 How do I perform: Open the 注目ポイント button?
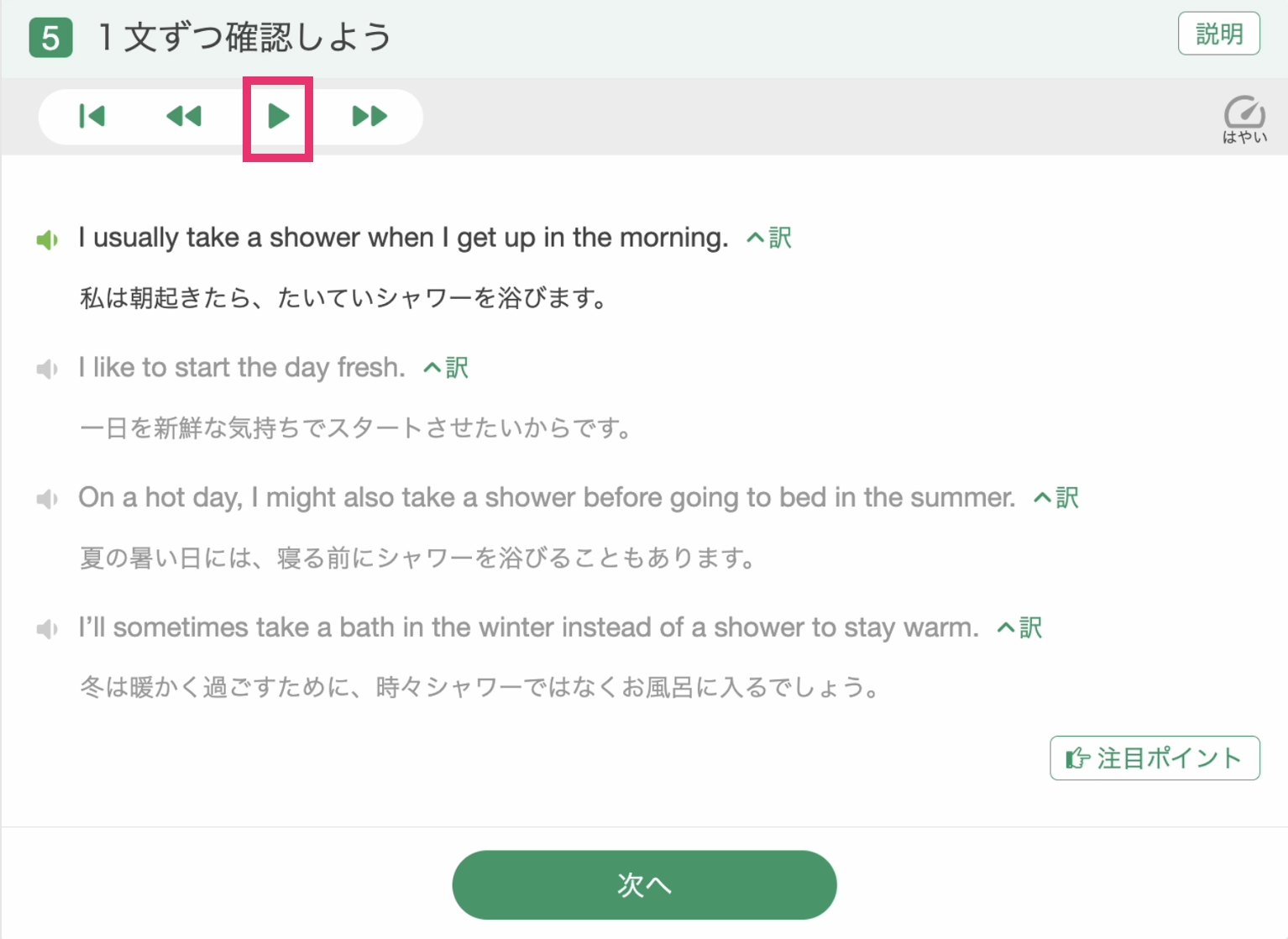click(x=1154, y=758)
